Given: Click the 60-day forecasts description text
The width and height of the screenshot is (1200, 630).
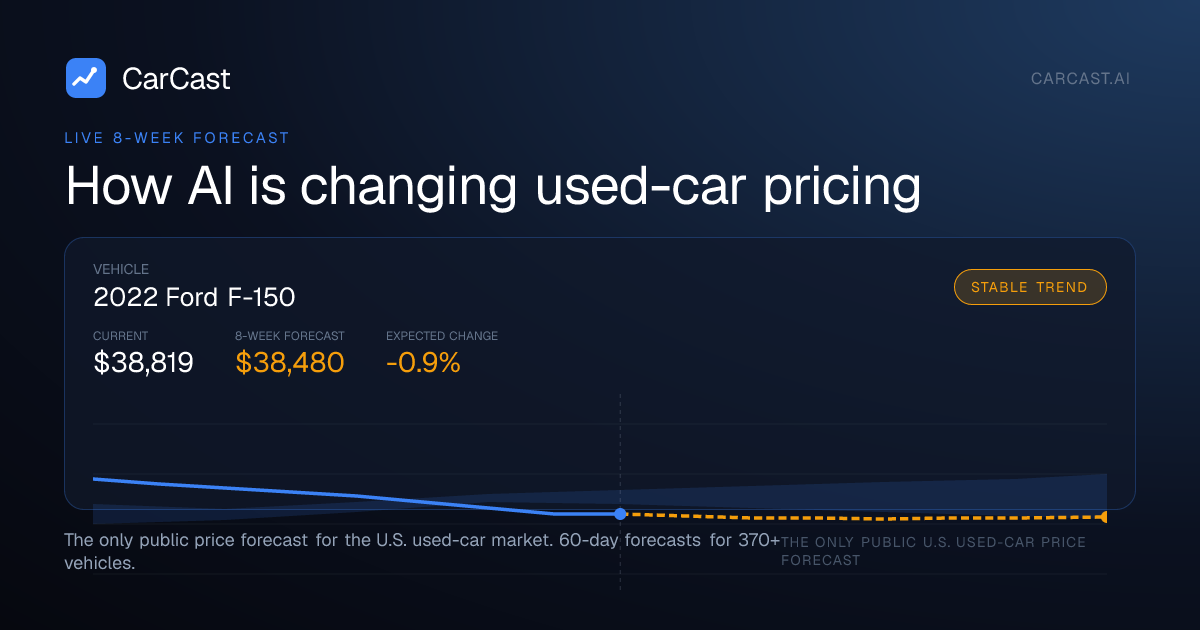Looking at the screenshot, I should coord(422,551).
